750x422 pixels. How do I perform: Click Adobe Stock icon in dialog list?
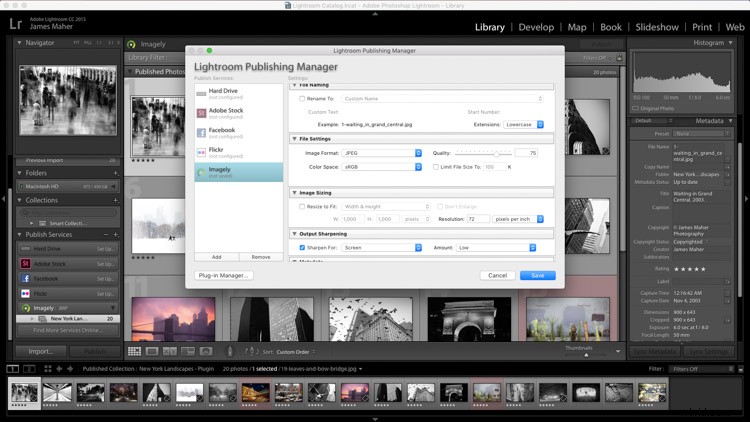coord(201,113)
